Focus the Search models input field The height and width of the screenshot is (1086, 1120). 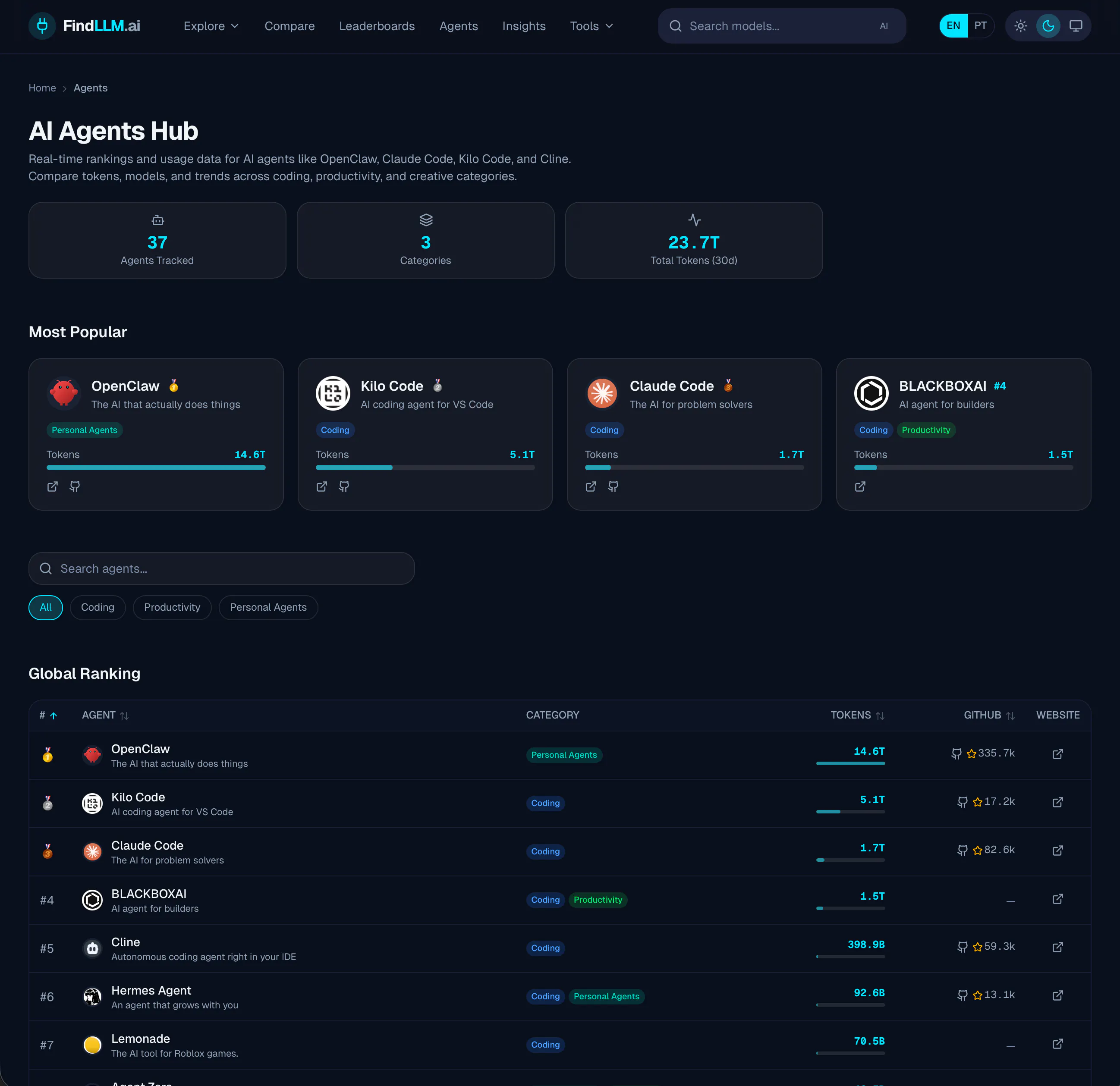tap(782, 26)
